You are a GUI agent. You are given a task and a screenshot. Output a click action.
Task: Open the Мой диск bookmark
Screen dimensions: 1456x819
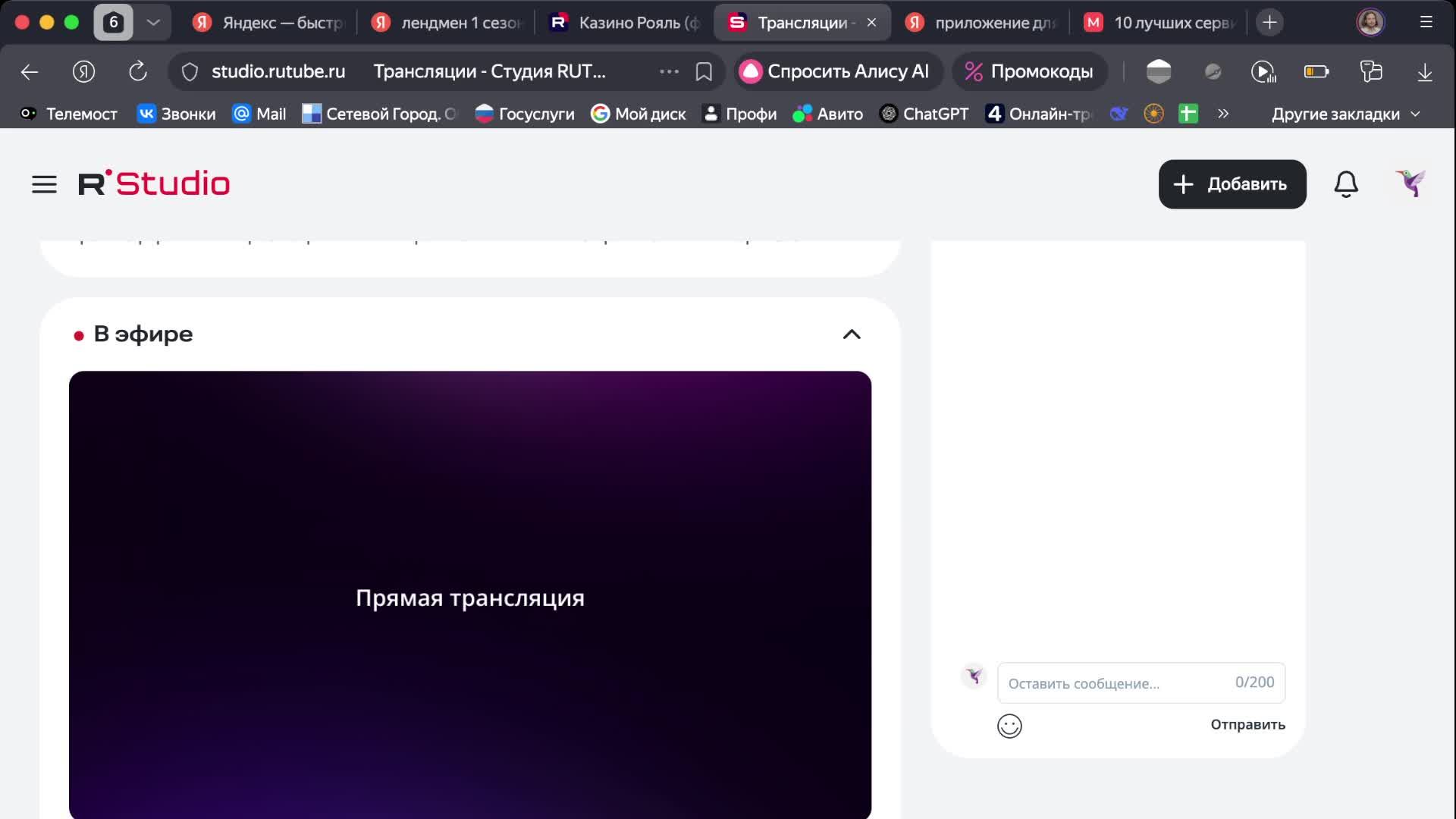(x=638, y=113)
